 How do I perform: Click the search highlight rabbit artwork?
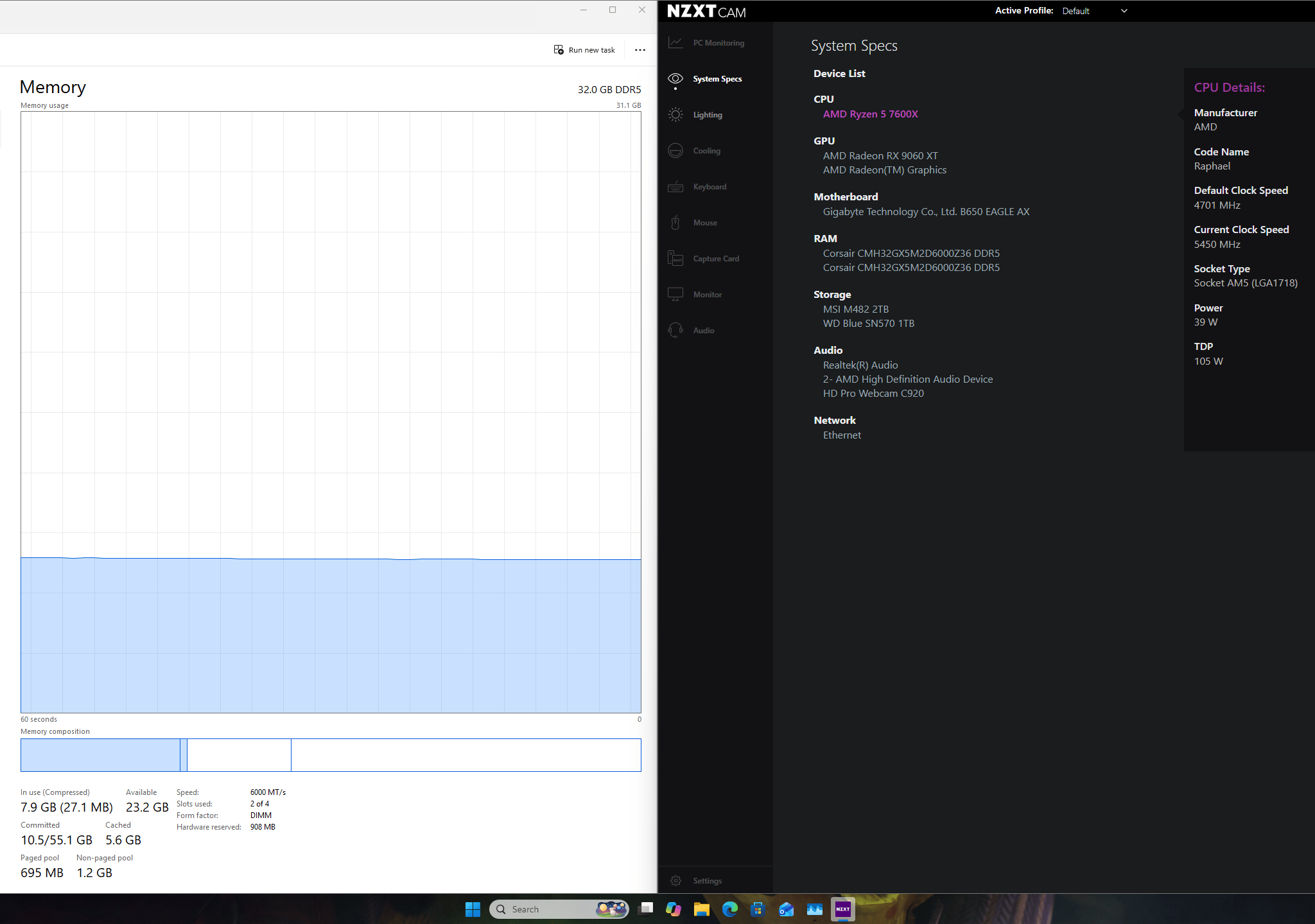coord(611,909)
